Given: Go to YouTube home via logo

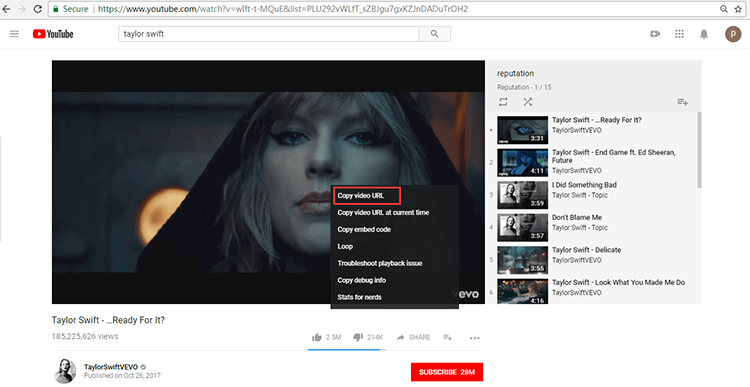Looking at the screenshot, I should click(53, 34).
